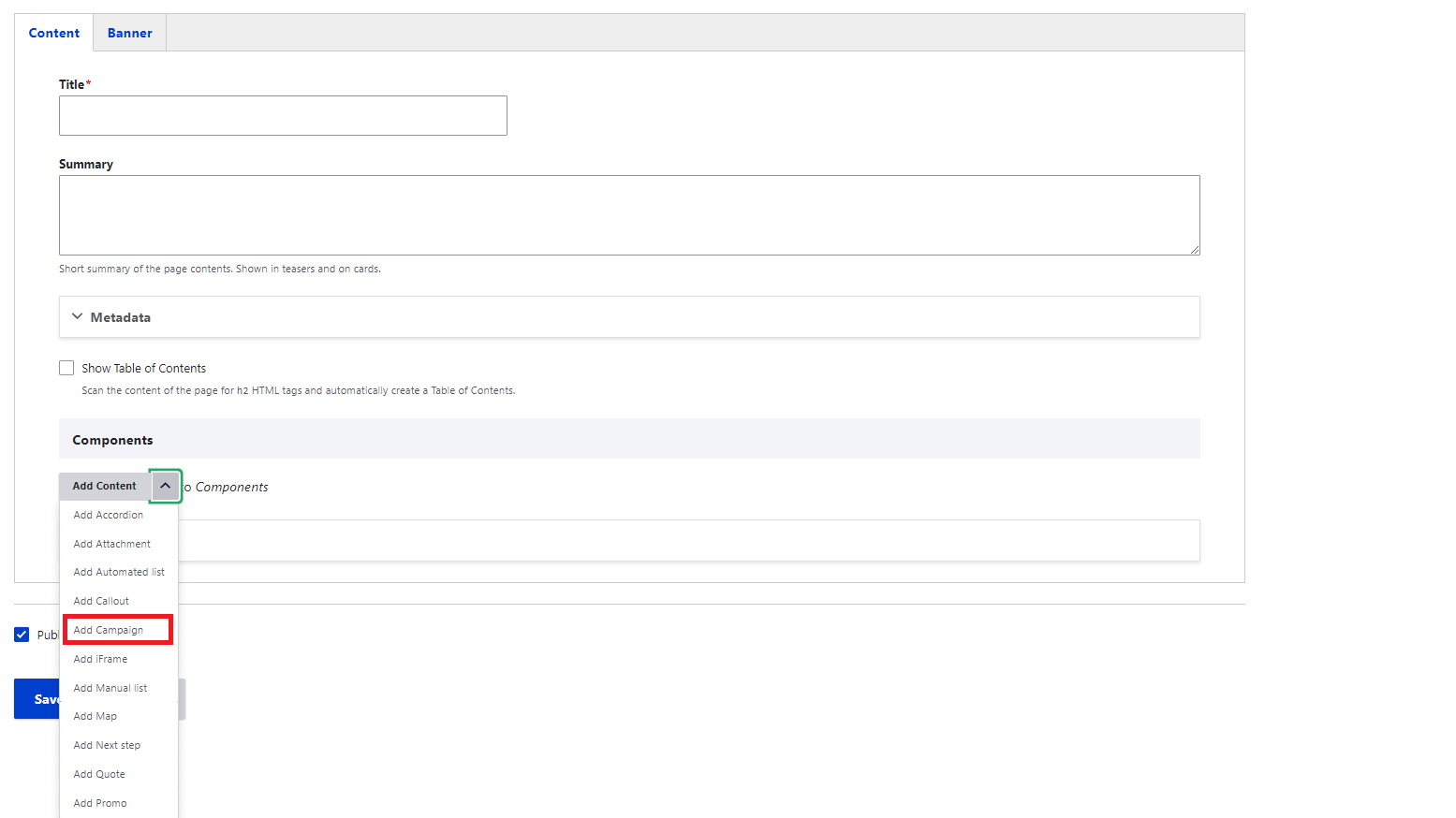Open the Content tab

pyautogui.click(x=54, y=33)
